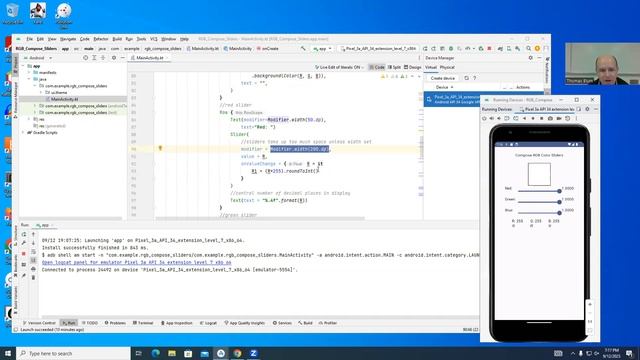Open the app run configuration dropdown
The width and height of the screenshot is (640, 360).
(322, 49)
